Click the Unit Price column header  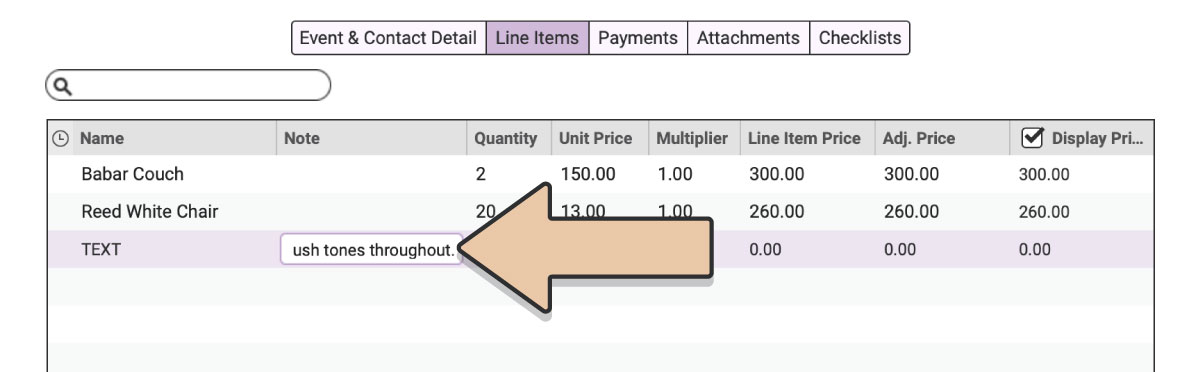point(596,139)
